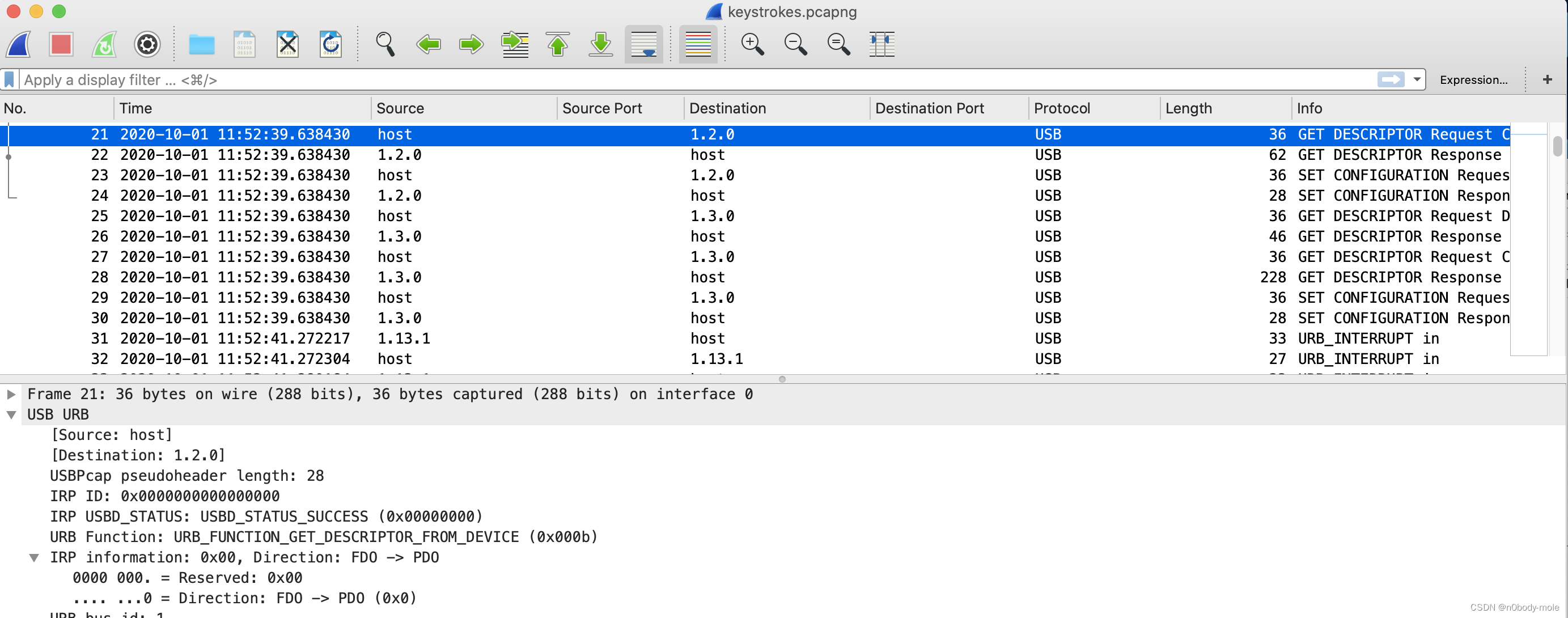Click the Resize columns icon
1568x618 pixels.
(x=882, y=44)
